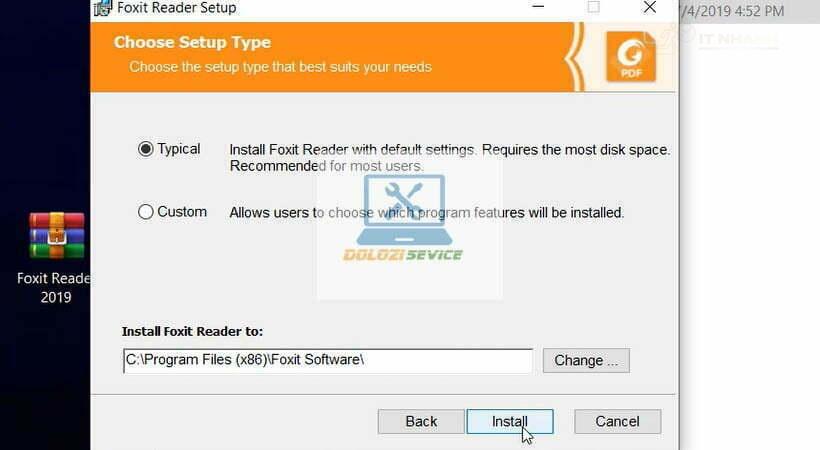Viewport: 820px width, 450px height.
Task: Open the Change... folder browse button
Action: coord(586,361)
